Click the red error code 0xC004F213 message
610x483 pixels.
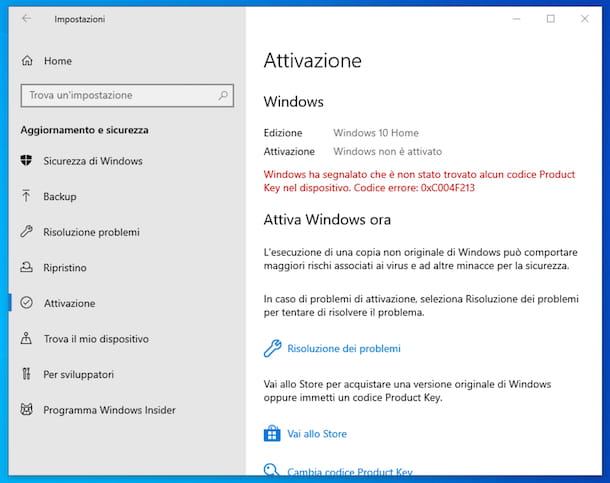[419, 181]
